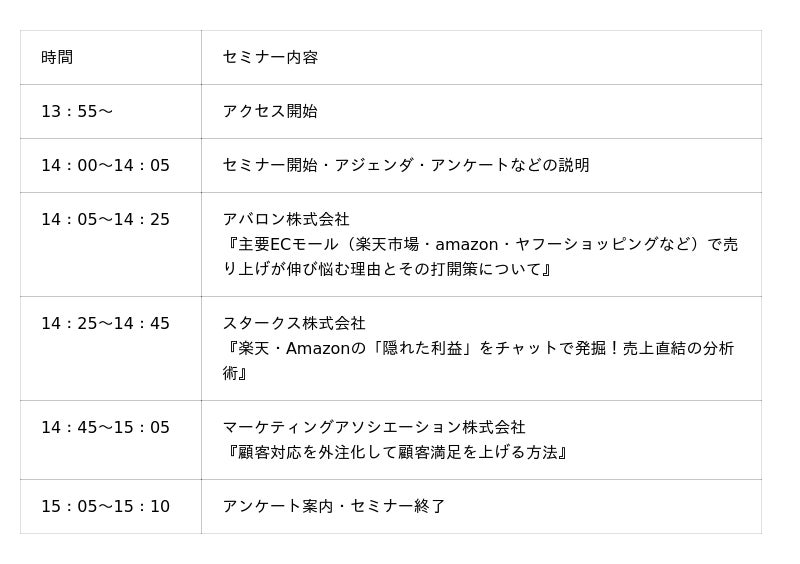
Task: Select the セミナー内容 column header
Action: (x=270, y=57)
